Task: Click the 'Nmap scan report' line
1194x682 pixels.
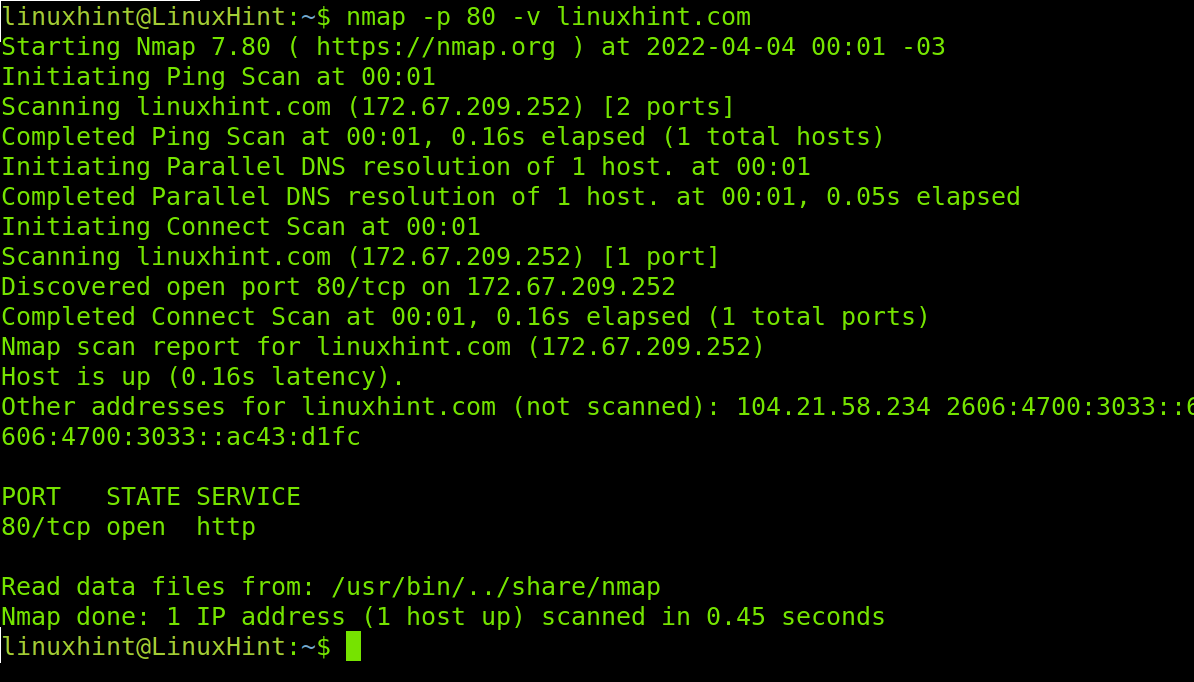Action: click(x=383, y=347)
